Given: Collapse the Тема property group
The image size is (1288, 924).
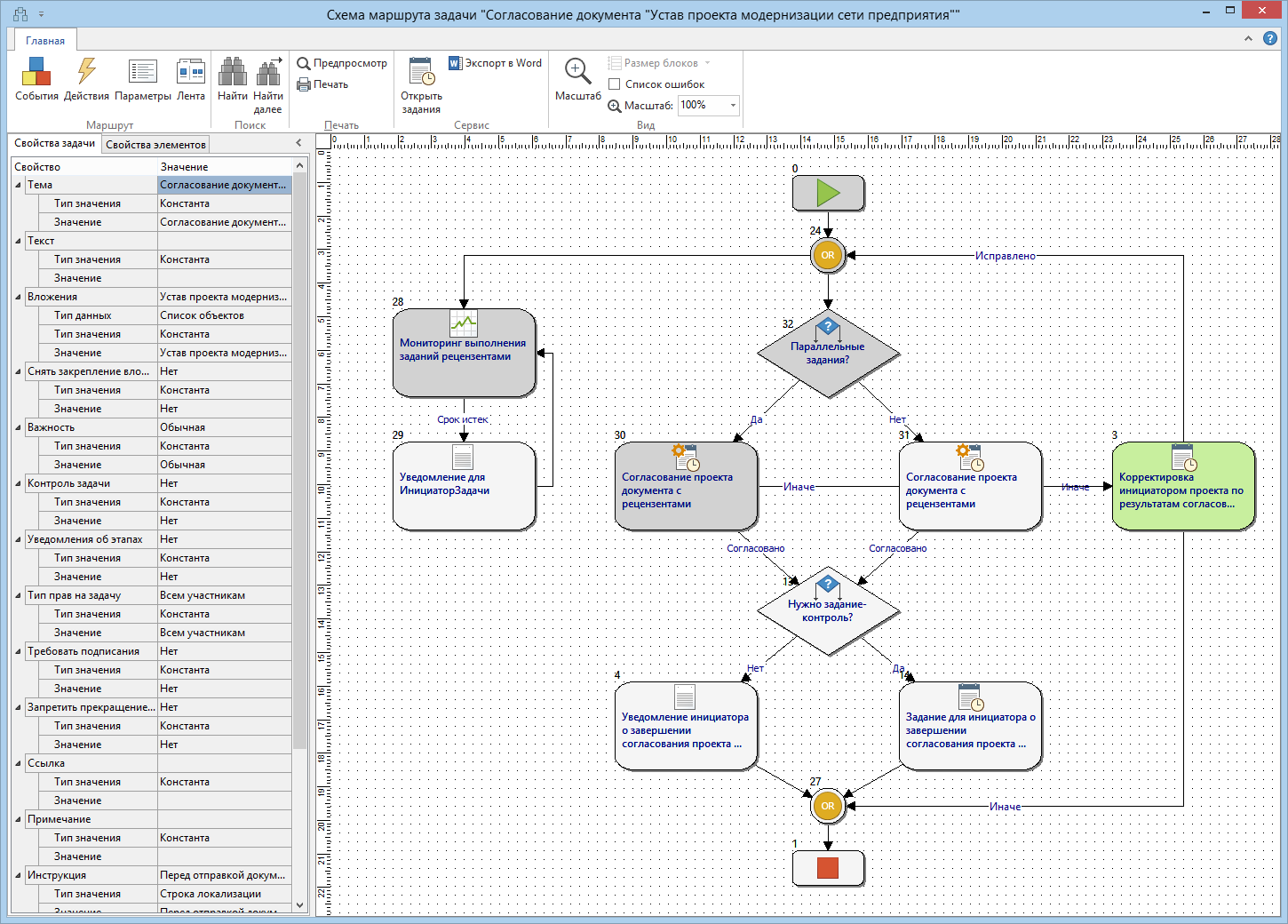Looking at the screenshot, I should (18, 185).
